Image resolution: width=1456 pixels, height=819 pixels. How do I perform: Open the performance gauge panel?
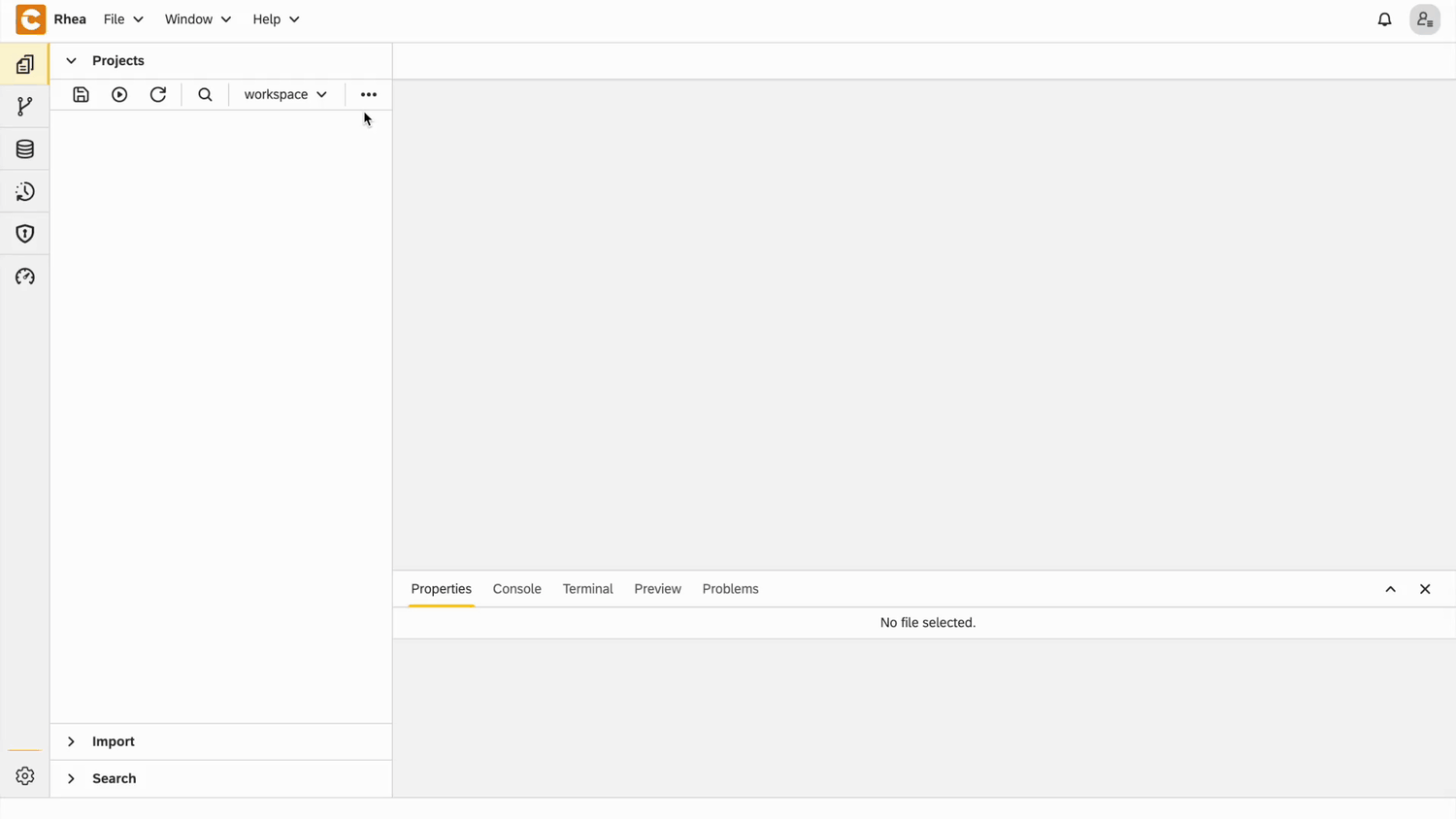[24, 277]
